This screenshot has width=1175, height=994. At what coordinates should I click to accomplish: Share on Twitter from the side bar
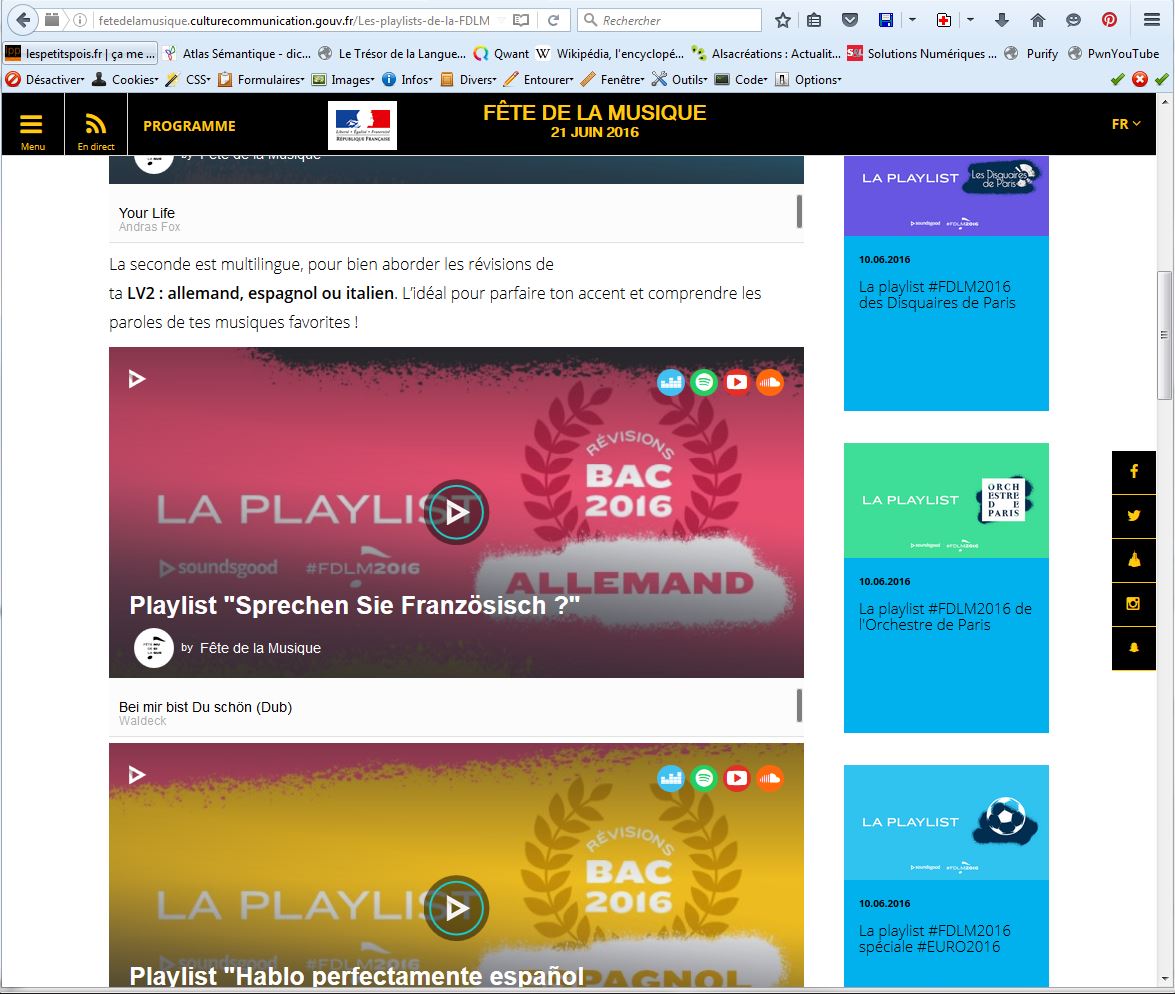pos(1134,516)
